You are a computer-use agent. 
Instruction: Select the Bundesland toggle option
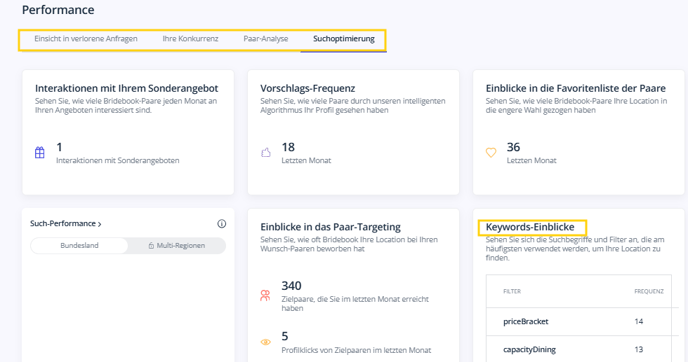pyautogui.click(x=79, y=245)
